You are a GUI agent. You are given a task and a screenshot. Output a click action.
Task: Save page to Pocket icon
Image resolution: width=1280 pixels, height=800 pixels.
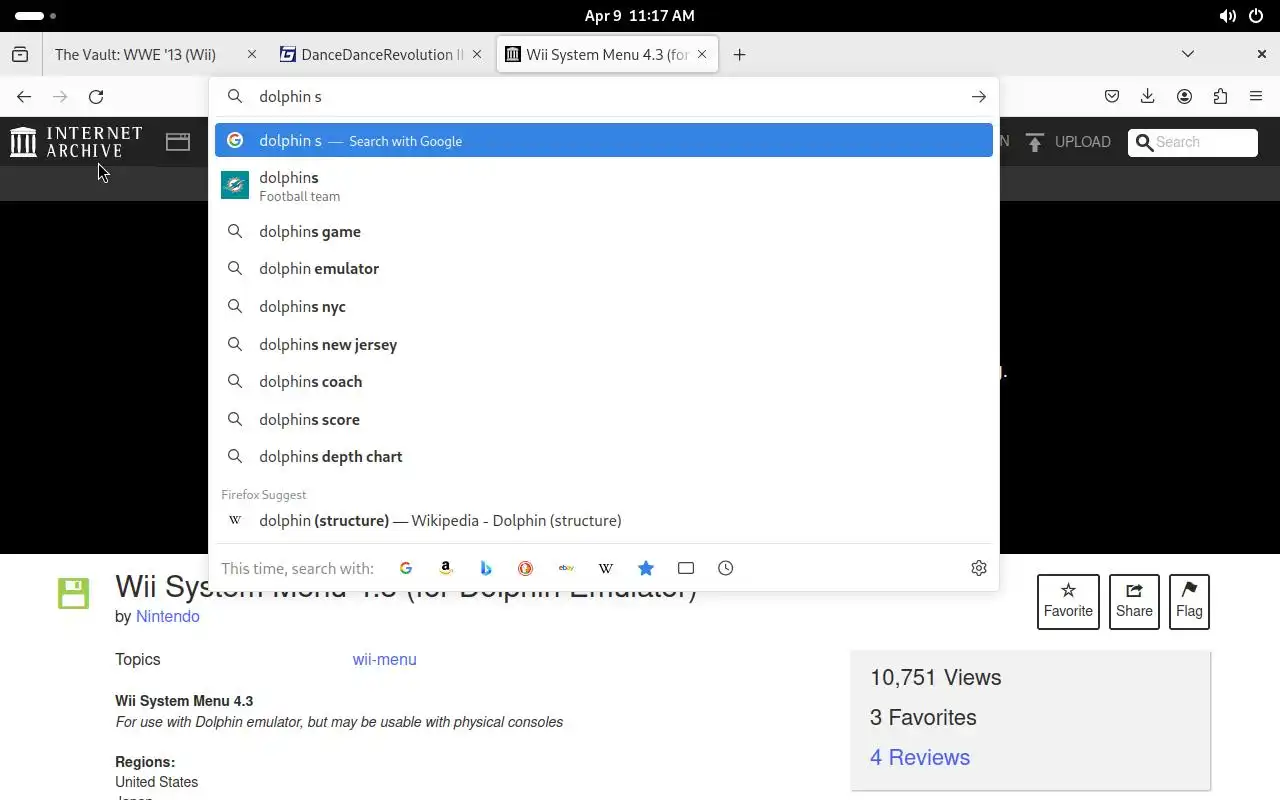coord(1112,97)
